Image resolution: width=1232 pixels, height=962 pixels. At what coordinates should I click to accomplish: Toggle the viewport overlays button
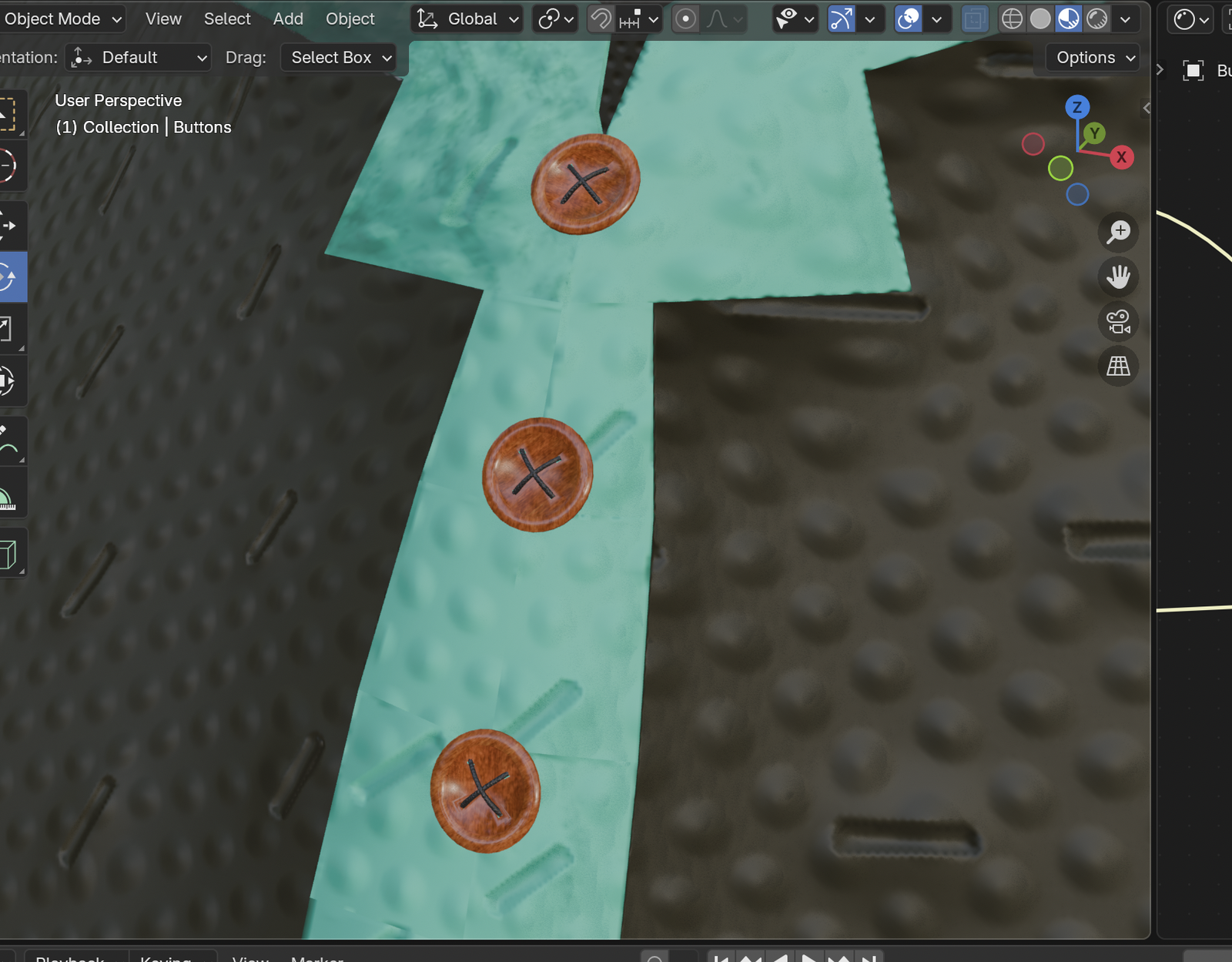[909, 19]
